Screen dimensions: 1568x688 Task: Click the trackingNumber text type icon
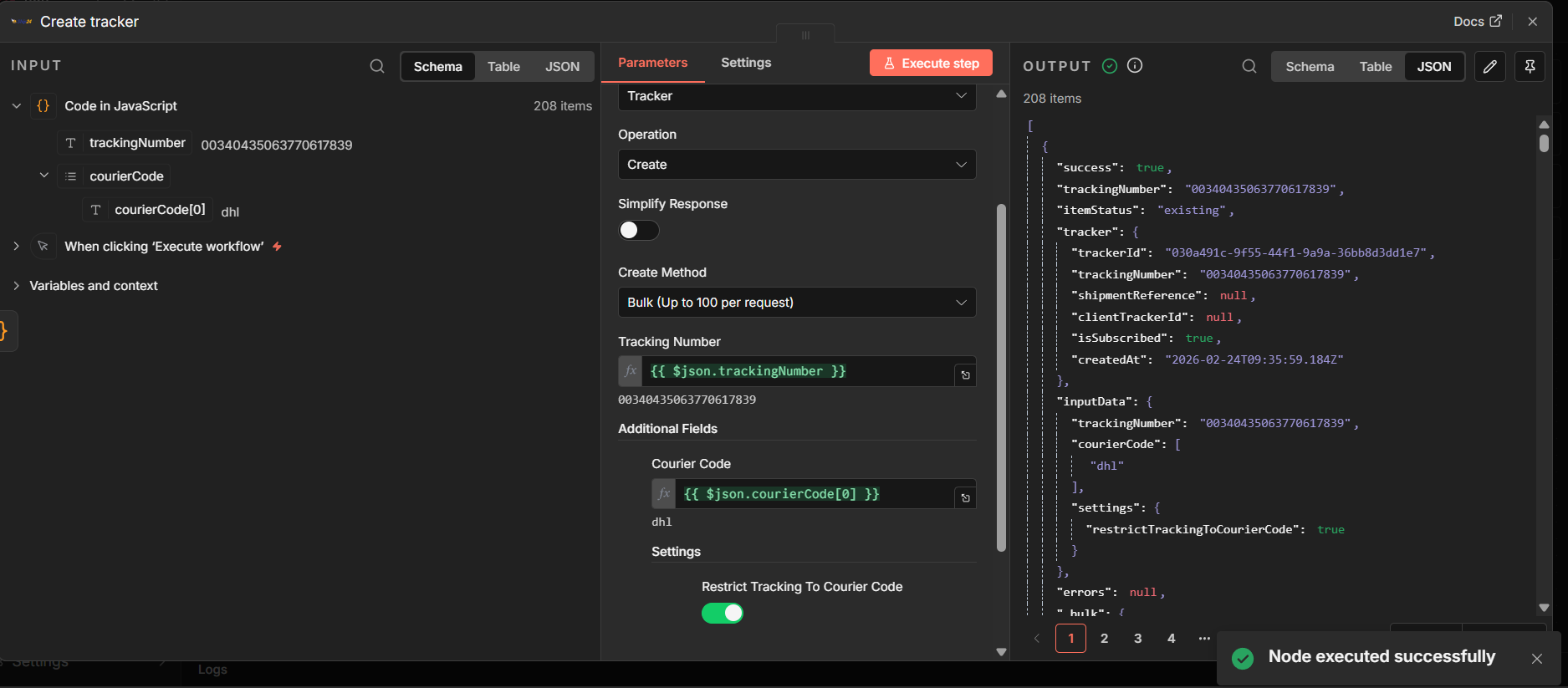click(71, 143)
